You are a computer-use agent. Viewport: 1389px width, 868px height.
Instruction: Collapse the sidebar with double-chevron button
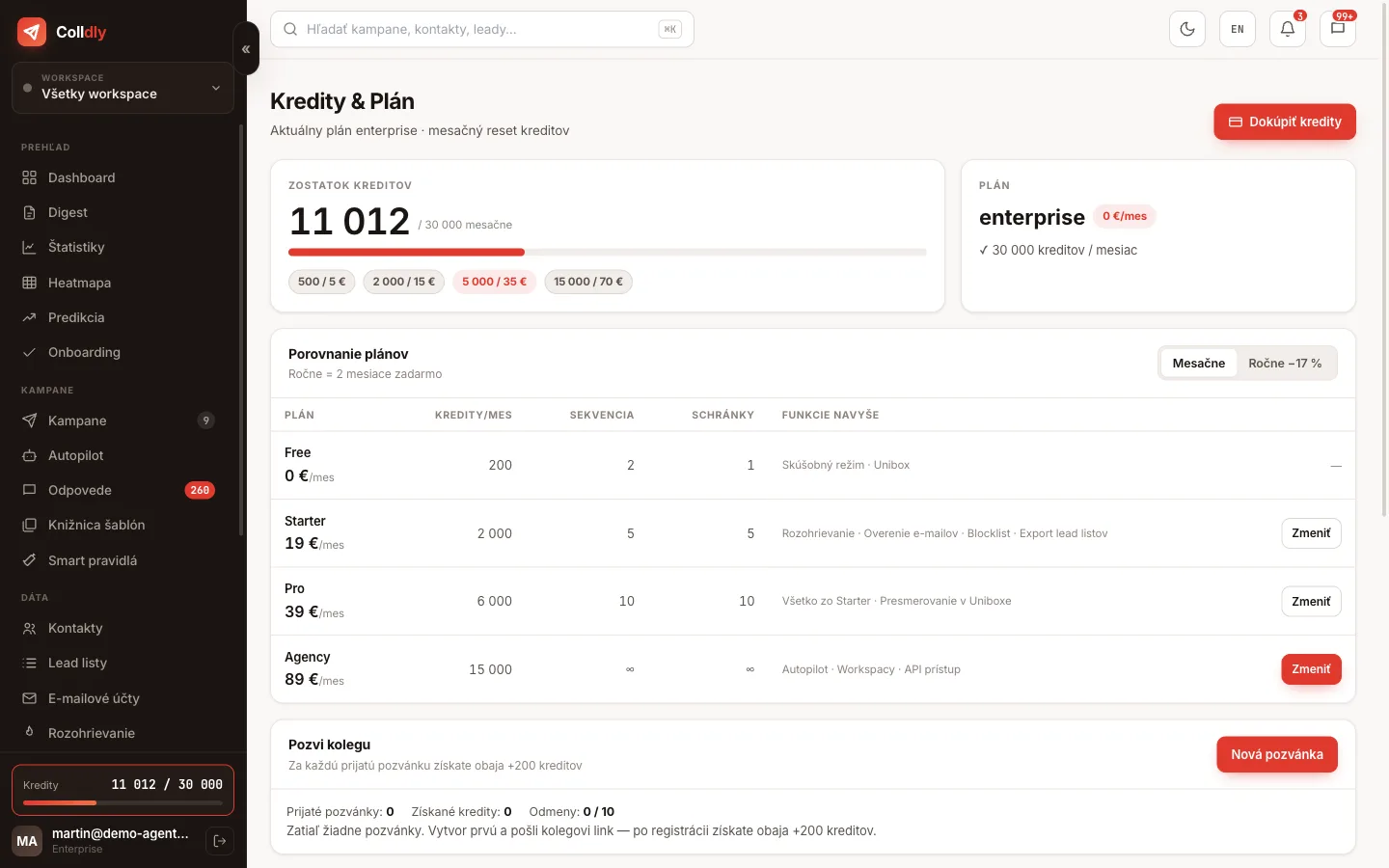[x=246, y=48]
